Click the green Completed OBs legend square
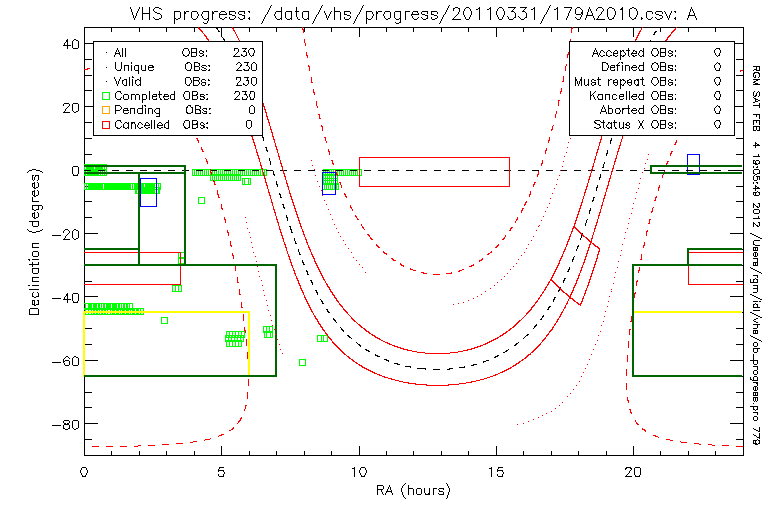The width and height of the screenshot is (768, 512). (104, 95)
